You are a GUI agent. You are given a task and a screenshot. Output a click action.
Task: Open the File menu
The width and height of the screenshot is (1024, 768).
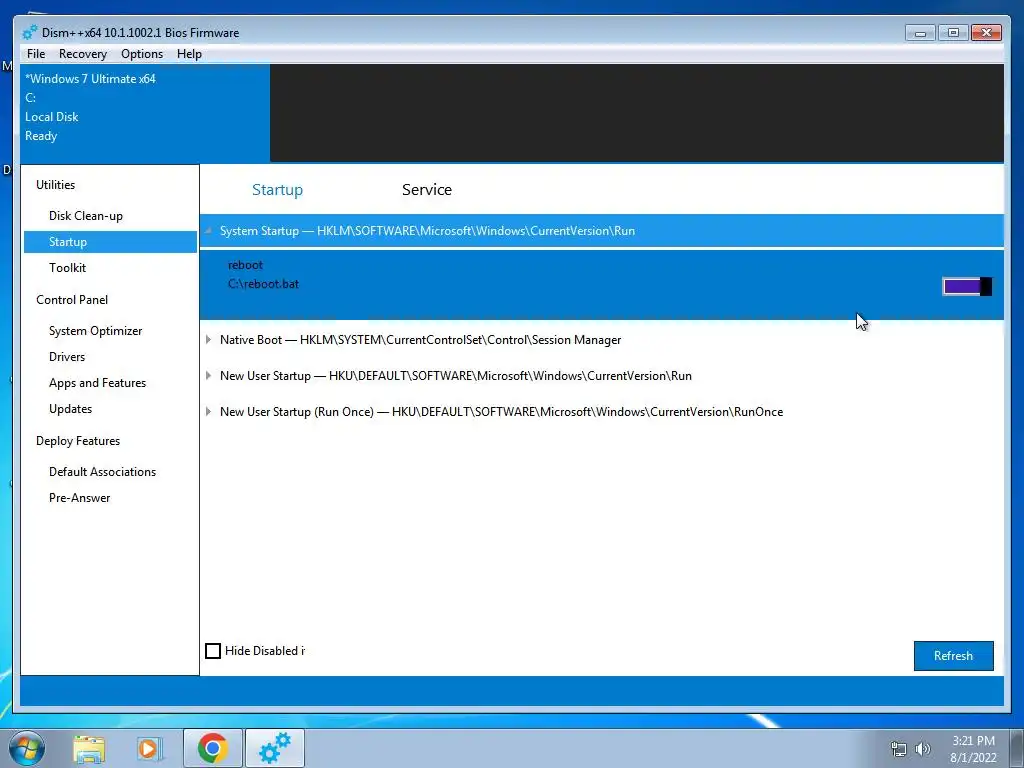(x=36, y=54)
